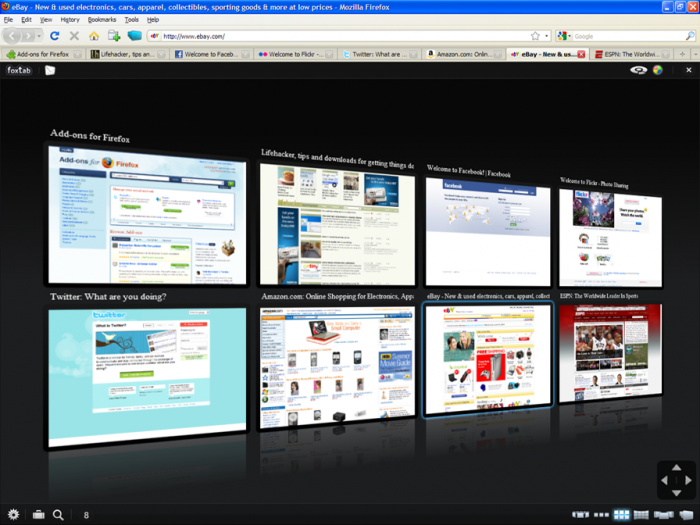
Task: Switch to the Twitter tab
Action: click(379, 54)
